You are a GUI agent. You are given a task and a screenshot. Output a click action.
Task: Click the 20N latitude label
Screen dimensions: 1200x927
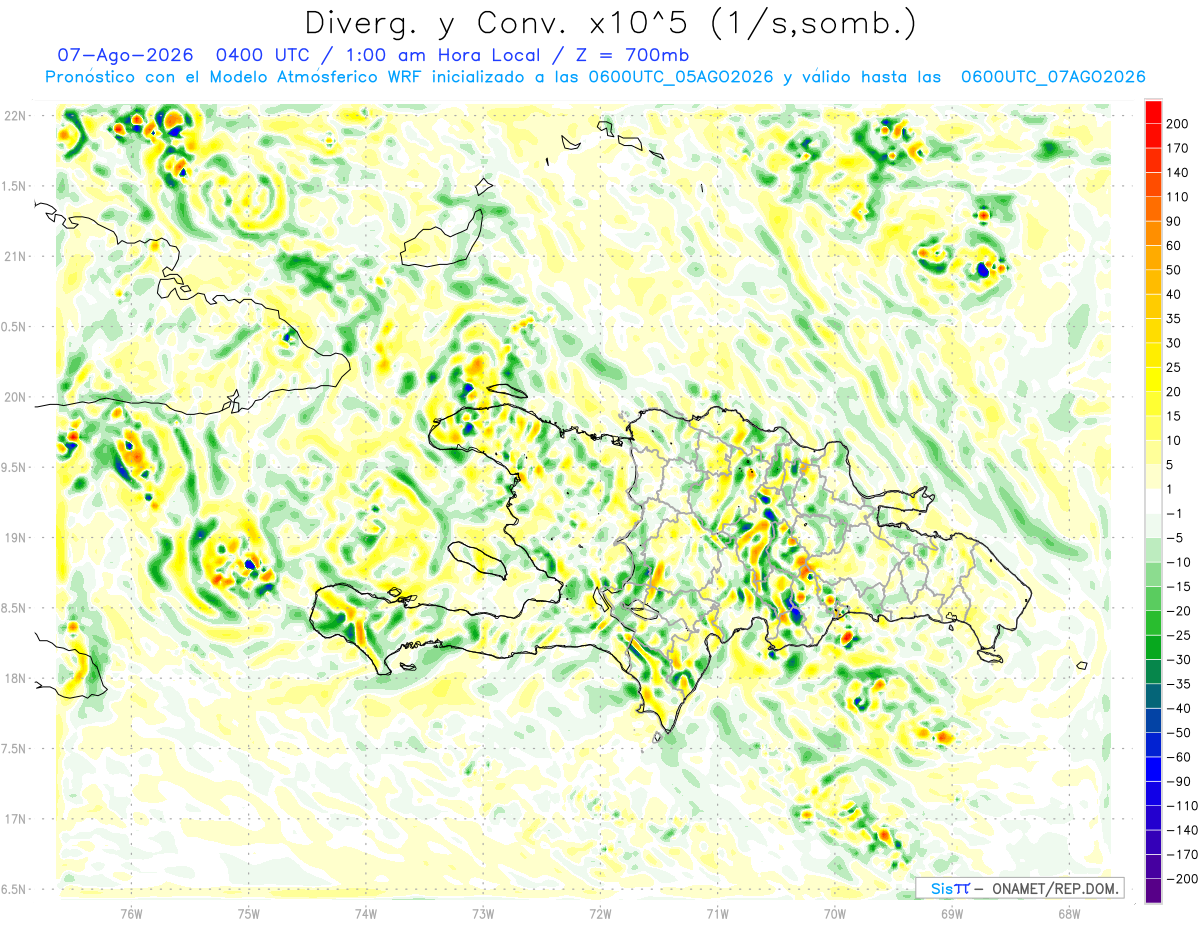coord(16,397)
